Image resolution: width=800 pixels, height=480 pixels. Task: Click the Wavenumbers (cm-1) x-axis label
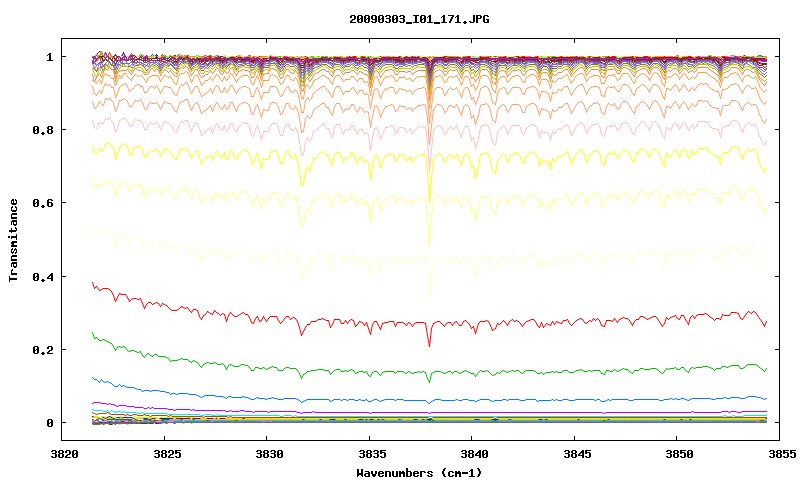point(419,473)
